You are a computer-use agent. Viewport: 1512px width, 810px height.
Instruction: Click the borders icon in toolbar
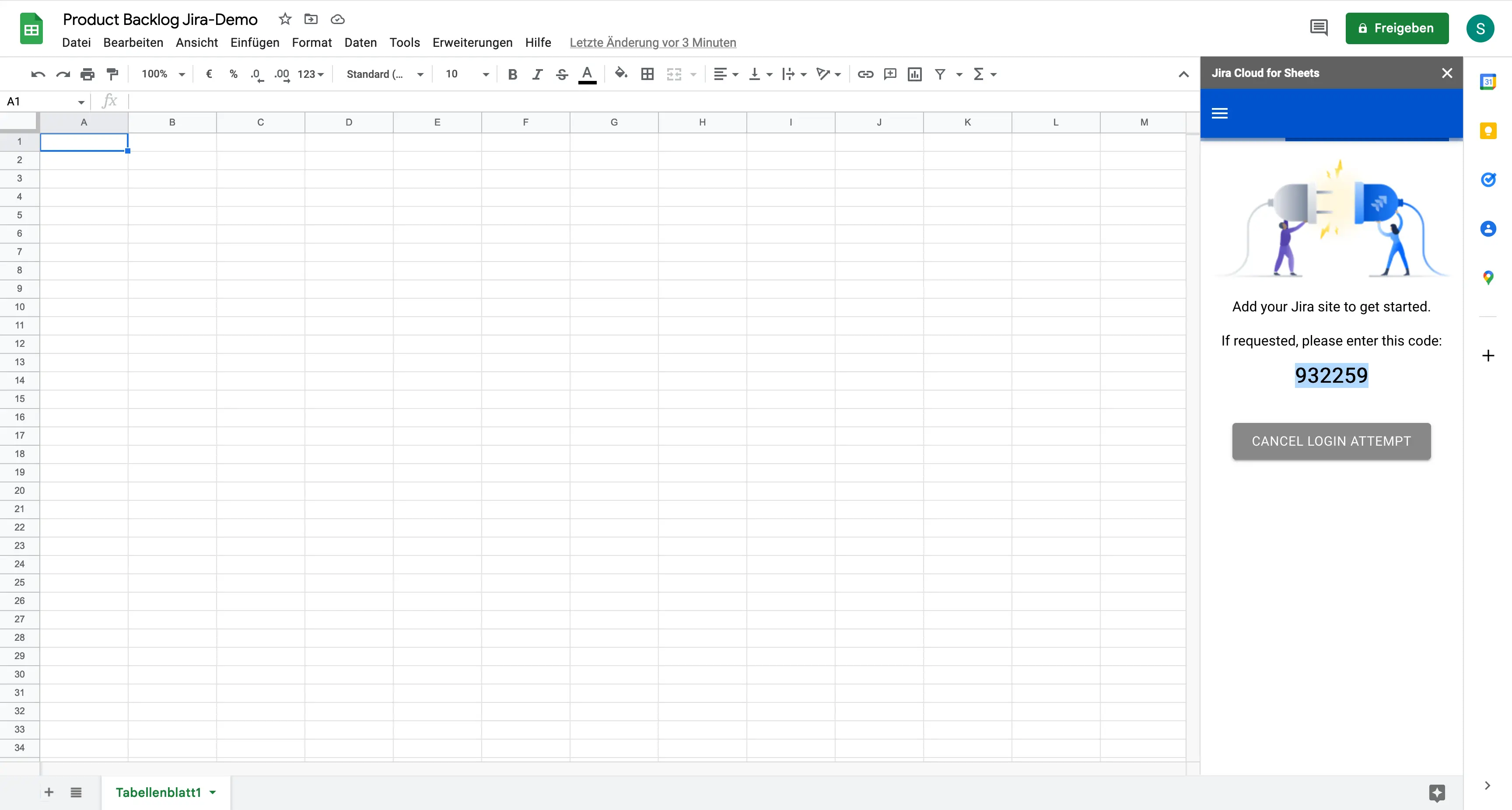[647, 74]
